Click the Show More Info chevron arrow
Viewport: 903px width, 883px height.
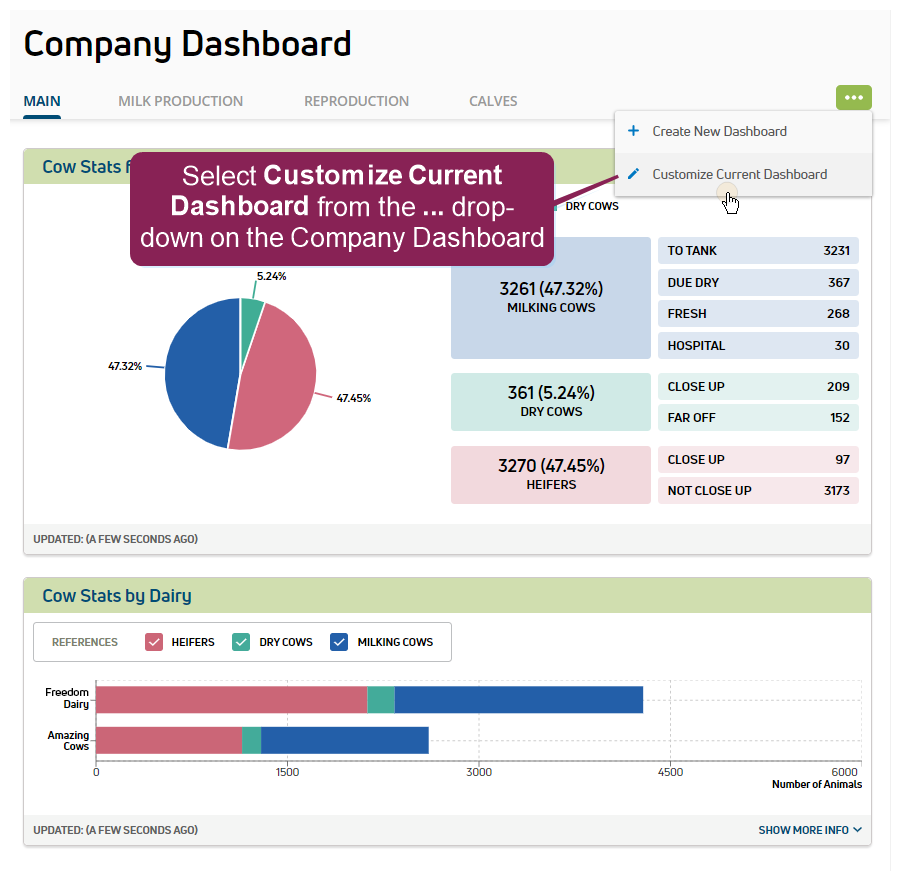point(857,830)
